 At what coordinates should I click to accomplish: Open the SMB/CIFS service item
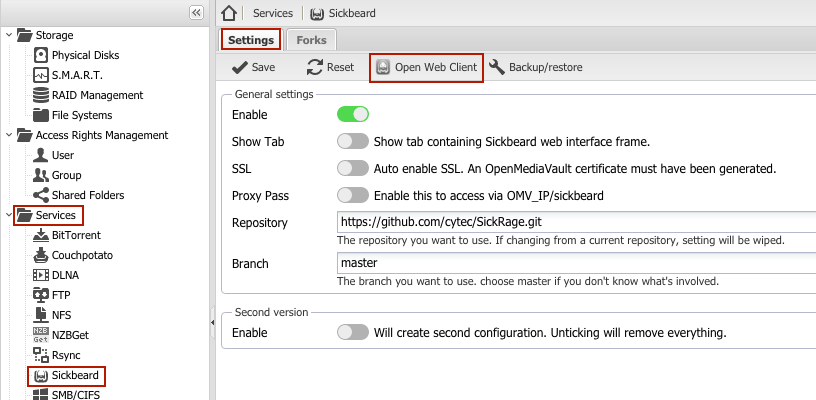[x=75, y=394]
